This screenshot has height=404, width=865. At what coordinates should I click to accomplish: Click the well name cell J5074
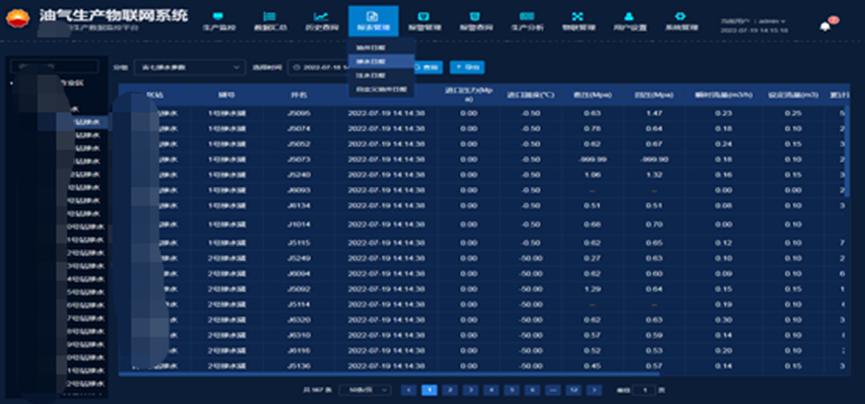[298, 129]
